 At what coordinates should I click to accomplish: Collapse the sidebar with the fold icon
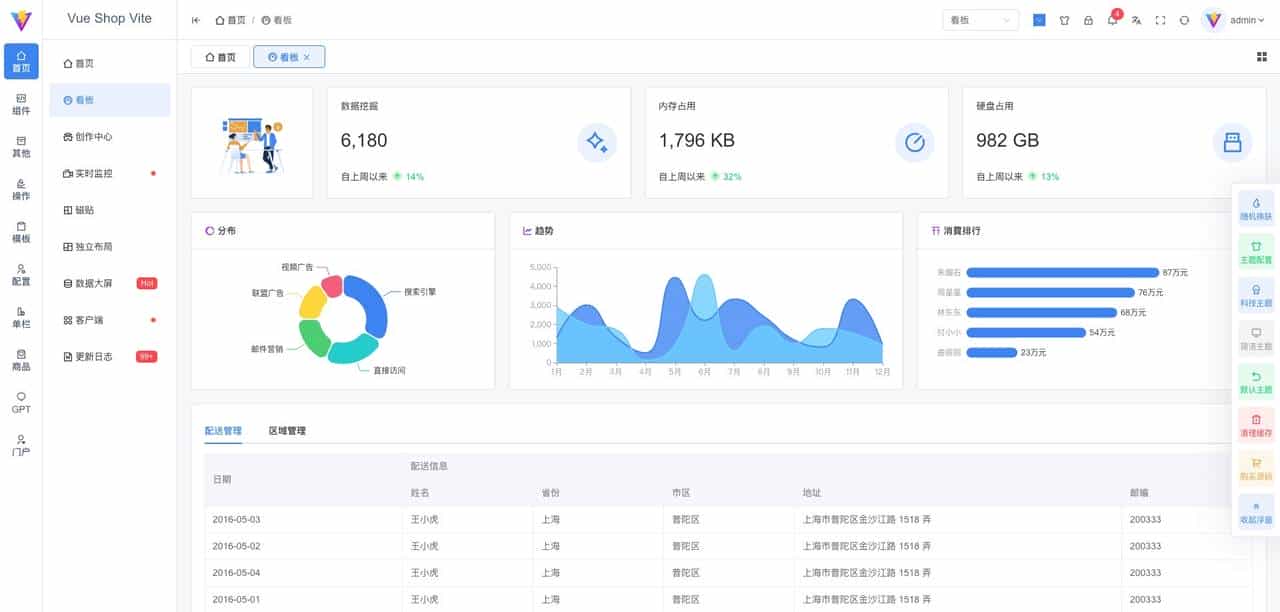pos(195,19)
